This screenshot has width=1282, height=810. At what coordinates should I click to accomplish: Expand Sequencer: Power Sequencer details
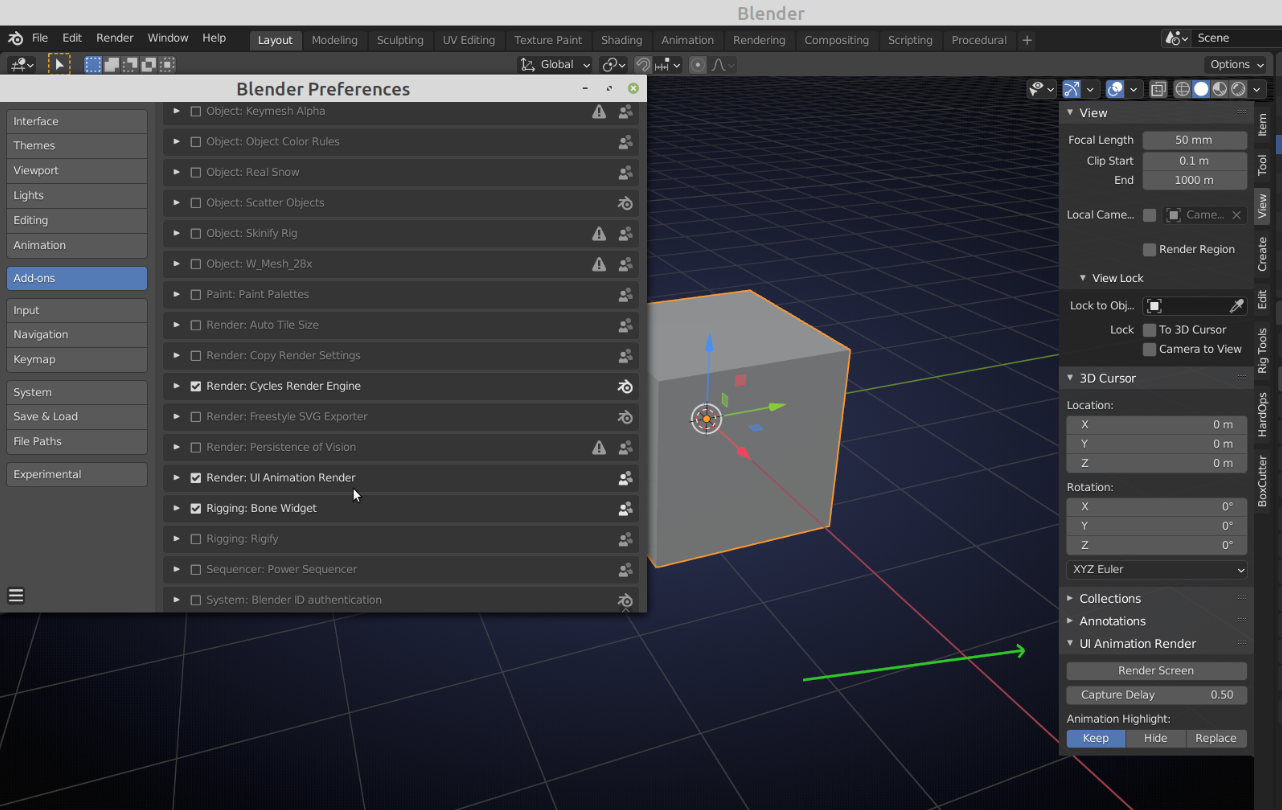point(177,569)
